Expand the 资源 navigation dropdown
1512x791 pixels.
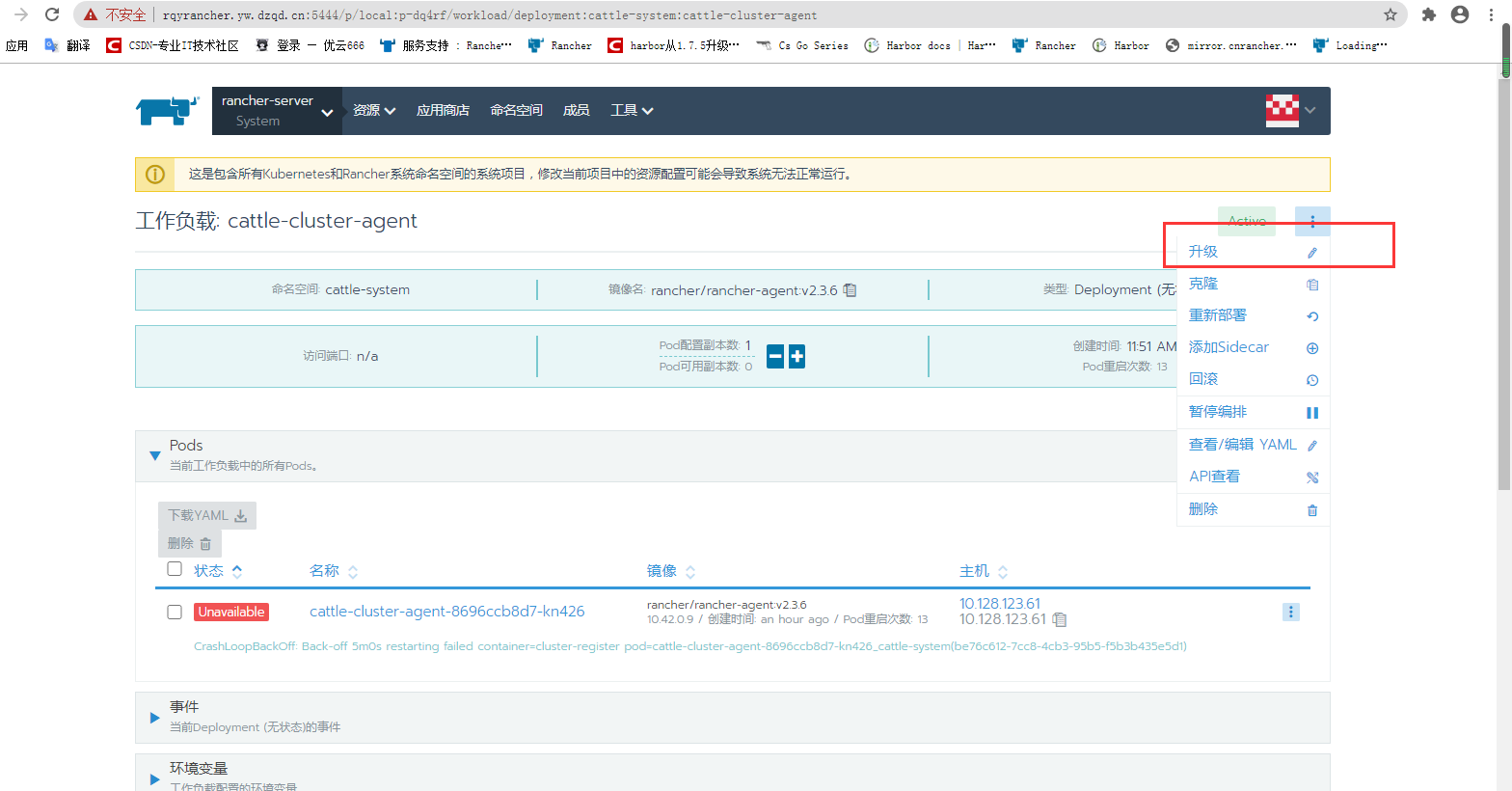pos(374,111)
